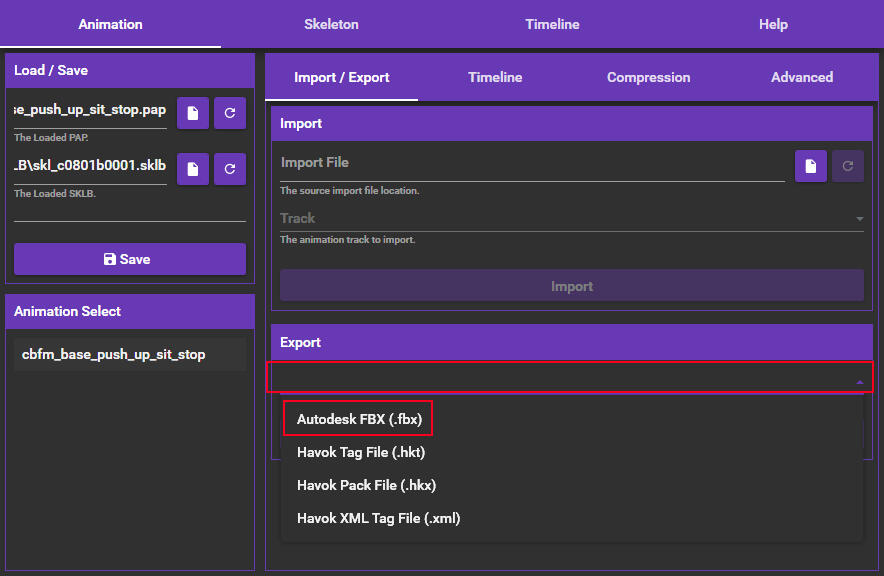This screenshot has height=576, width=884.
Task: Expand the Track dropdown arrow
Action: tap(859, 219)
